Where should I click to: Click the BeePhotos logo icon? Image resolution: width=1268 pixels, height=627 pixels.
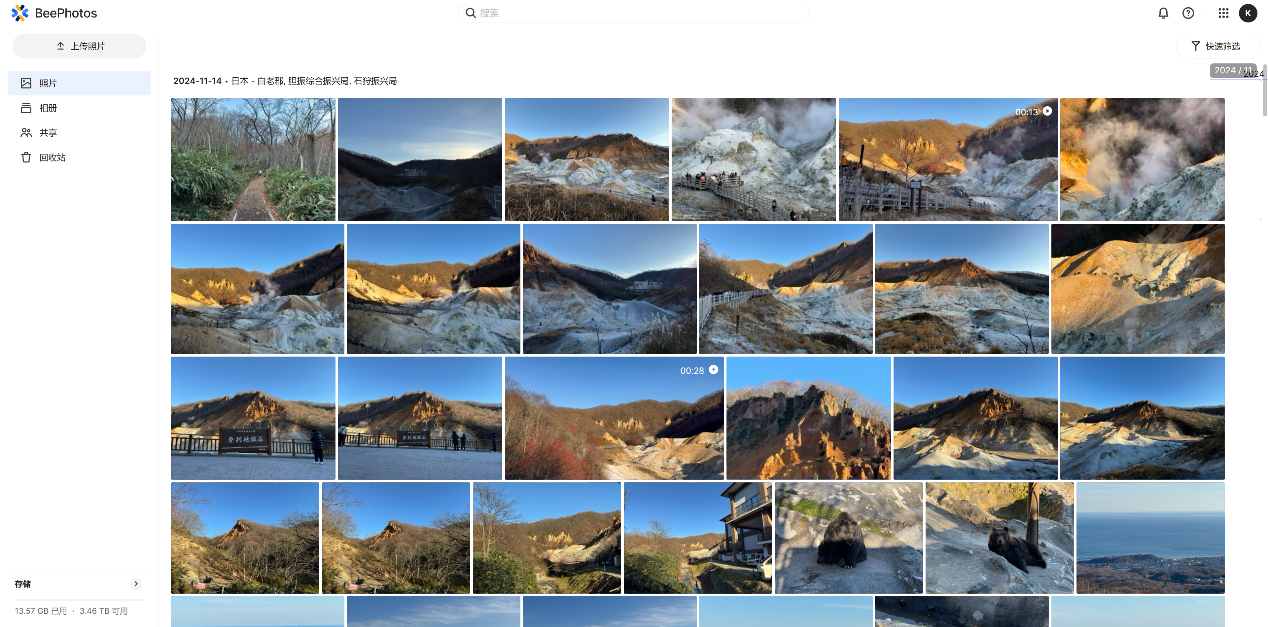click(20, 13)
